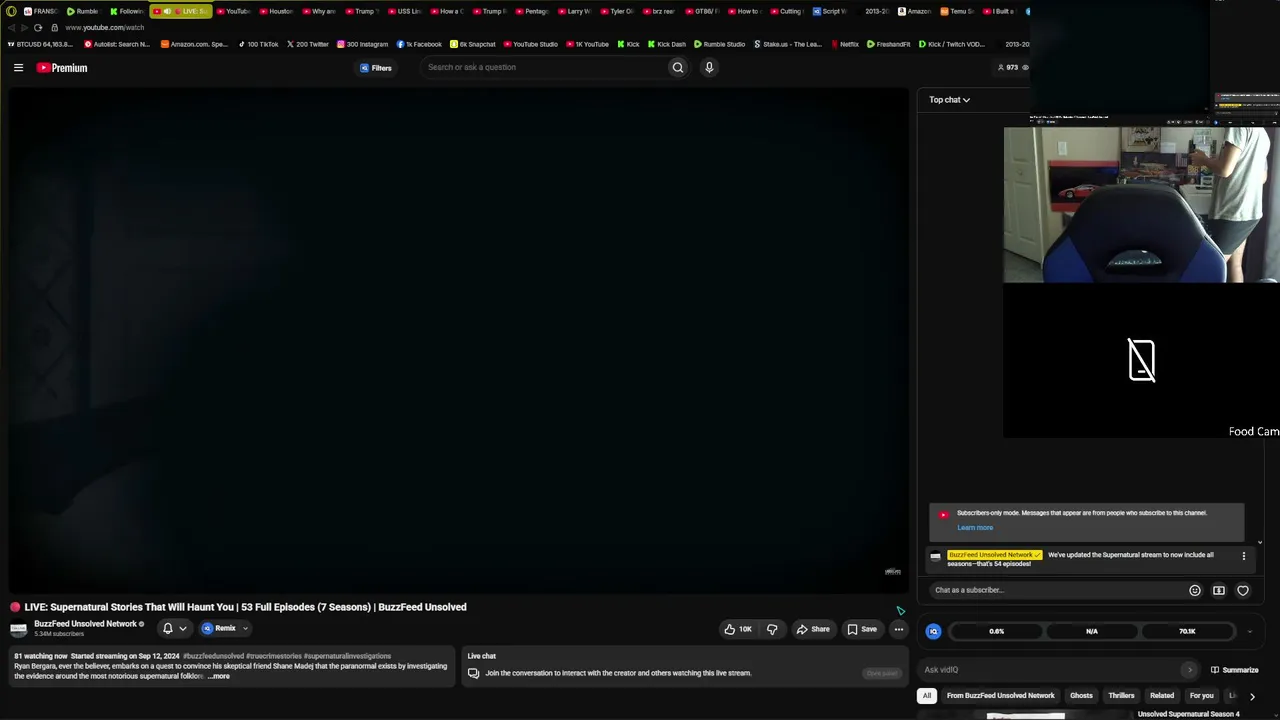This screenshot has width=1280, height=720.
Task: Click the Chat as a subscriber field
Action: [1056, 590]
